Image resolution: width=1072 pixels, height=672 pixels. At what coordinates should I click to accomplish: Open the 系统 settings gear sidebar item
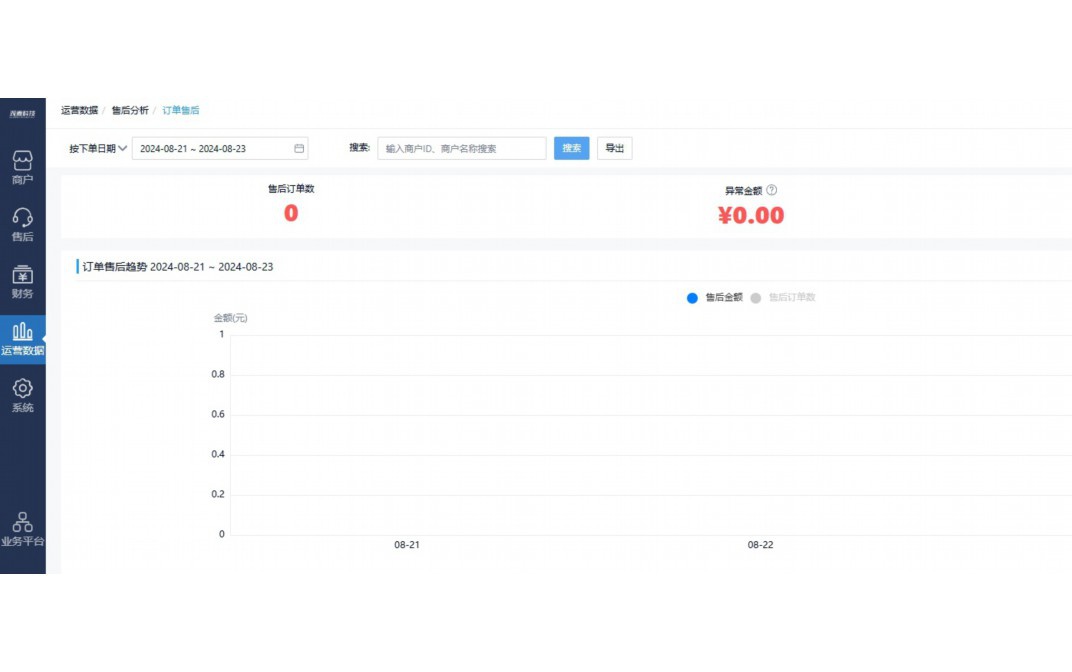point(23,396)
